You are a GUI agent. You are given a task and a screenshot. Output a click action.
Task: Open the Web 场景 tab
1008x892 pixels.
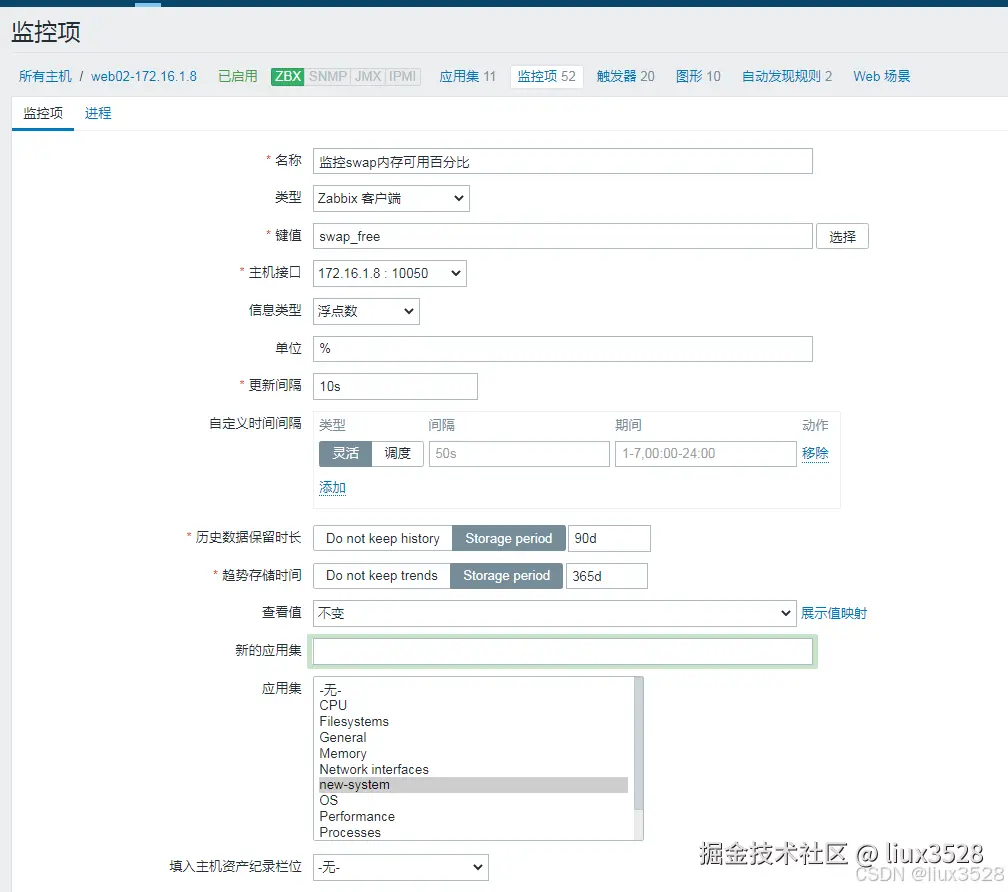pyautogui.click(x=881, y=76)
